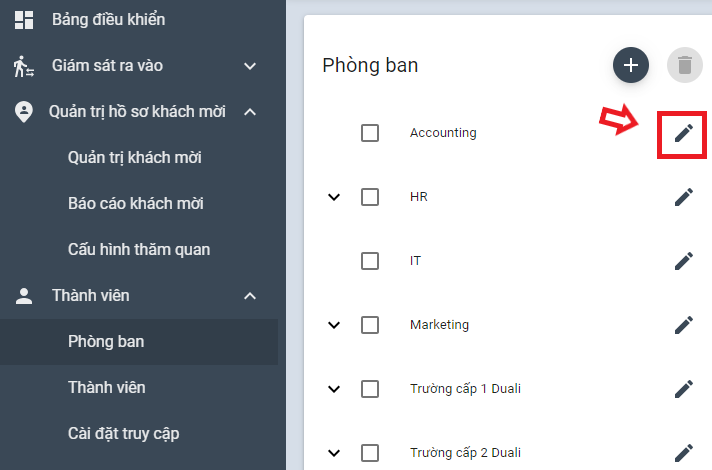The width and height of the screenshot is (712, 470).
Task: Edit the Accounting department with pencil icon
Action: pos(683,133)
